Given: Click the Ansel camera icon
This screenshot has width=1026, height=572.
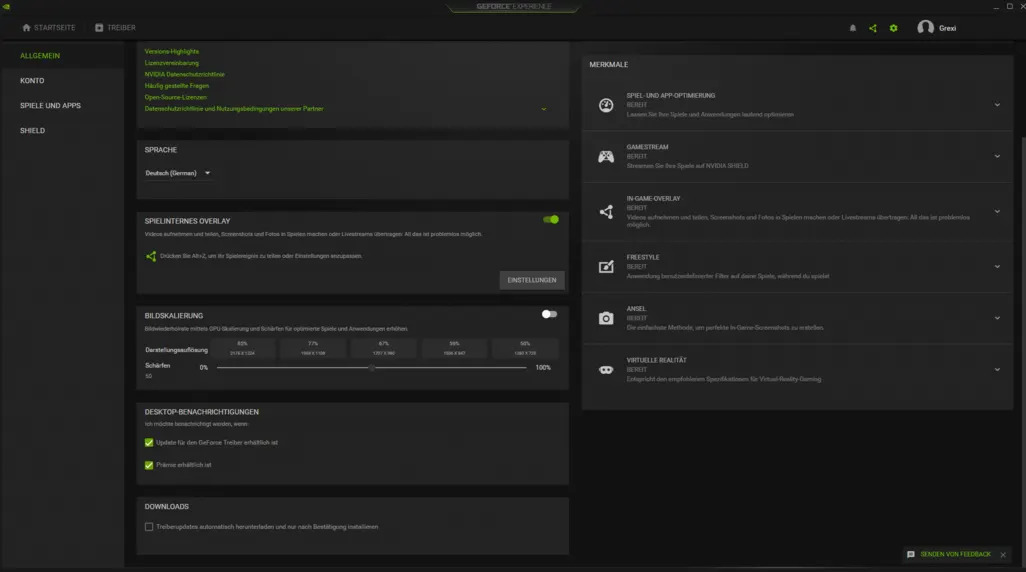Looking at the screenshot, I should tap(606, 318).
